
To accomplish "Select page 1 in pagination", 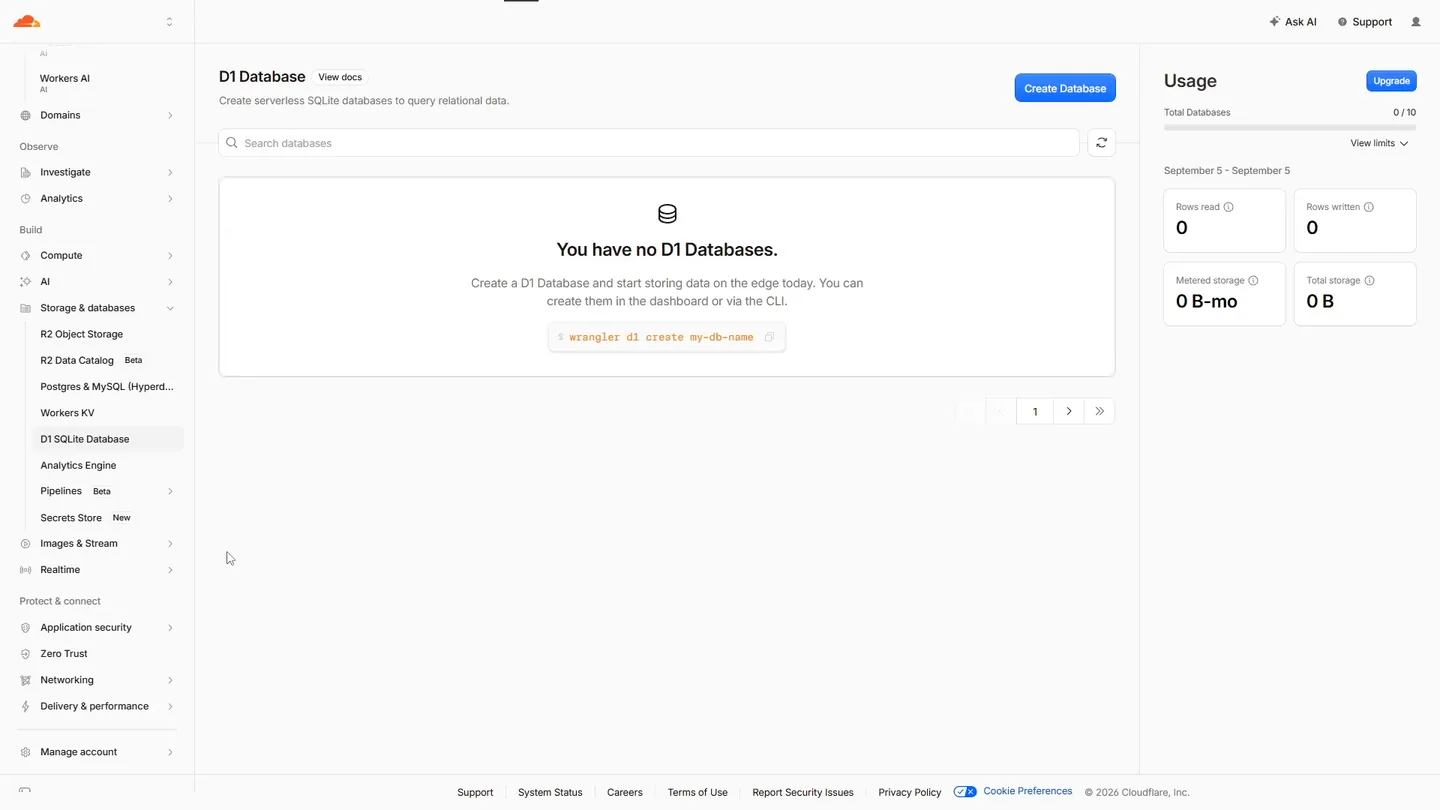I will (1035, 411).
